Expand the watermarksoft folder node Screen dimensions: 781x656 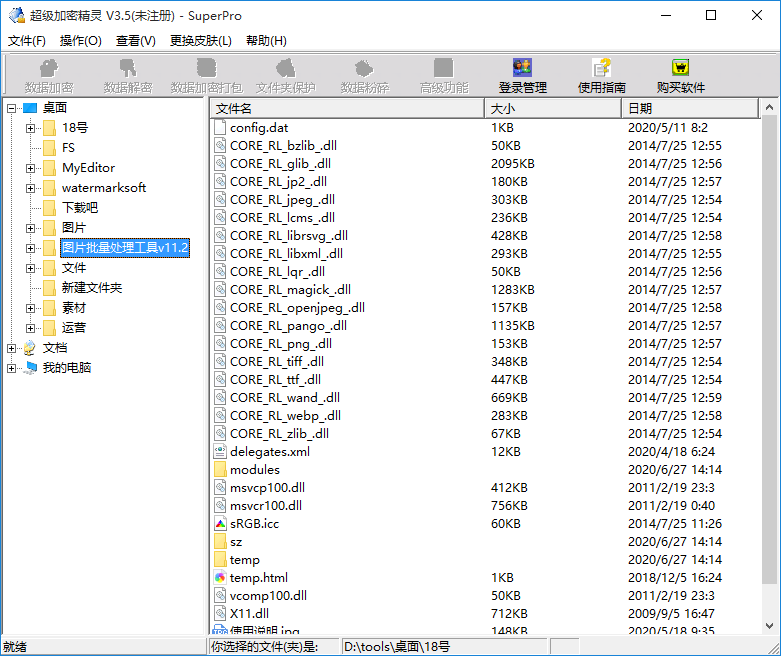30,188
